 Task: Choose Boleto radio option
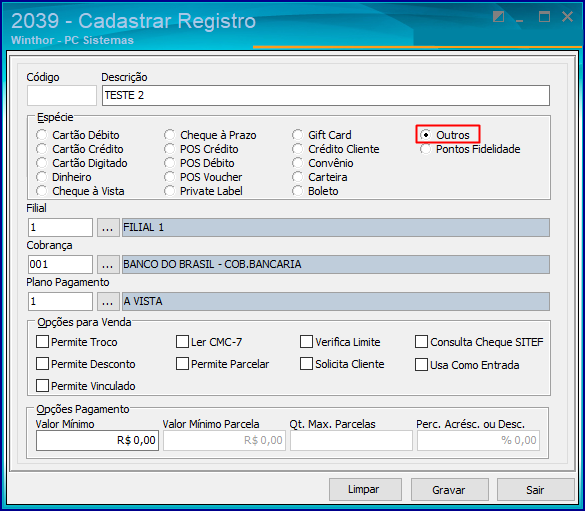coord(298,191)
